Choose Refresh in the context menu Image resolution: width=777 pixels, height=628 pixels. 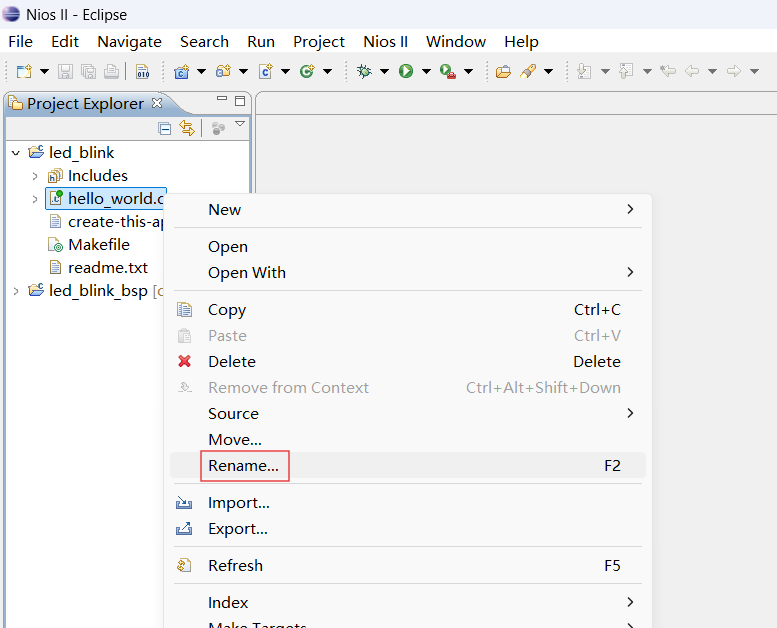[x=407, y=566]
